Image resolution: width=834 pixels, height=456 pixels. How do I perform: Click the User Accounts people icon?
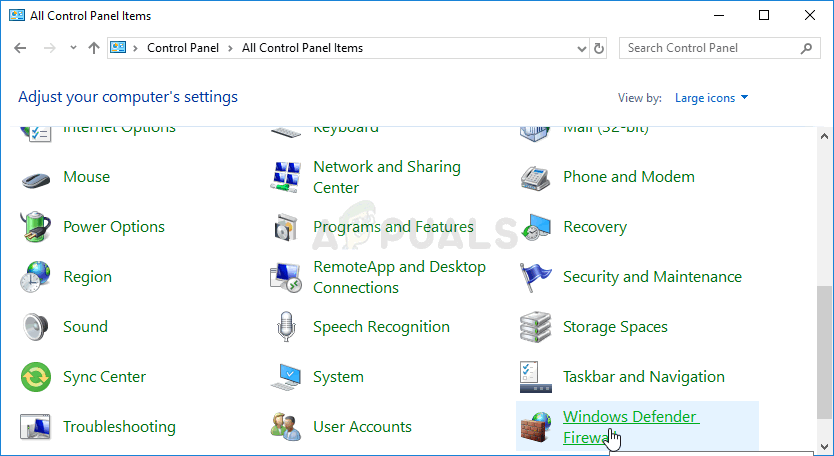click(286, 427)
